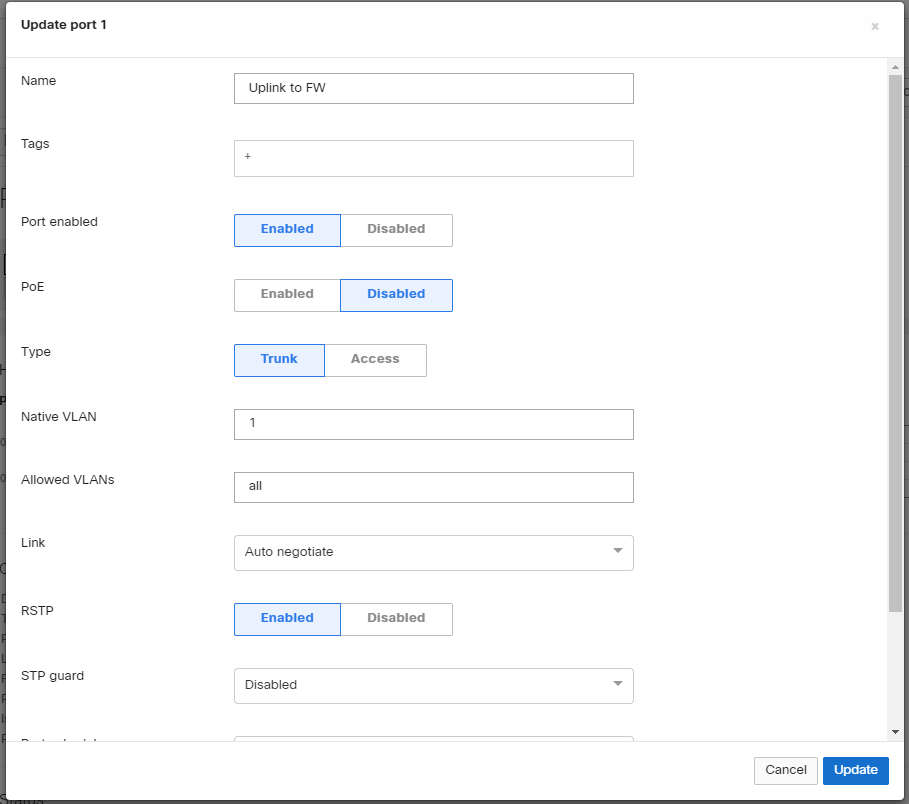Screen dimensions: 909x804
Task: Disable RSTP for this port
Action: [x=396, y=618]
